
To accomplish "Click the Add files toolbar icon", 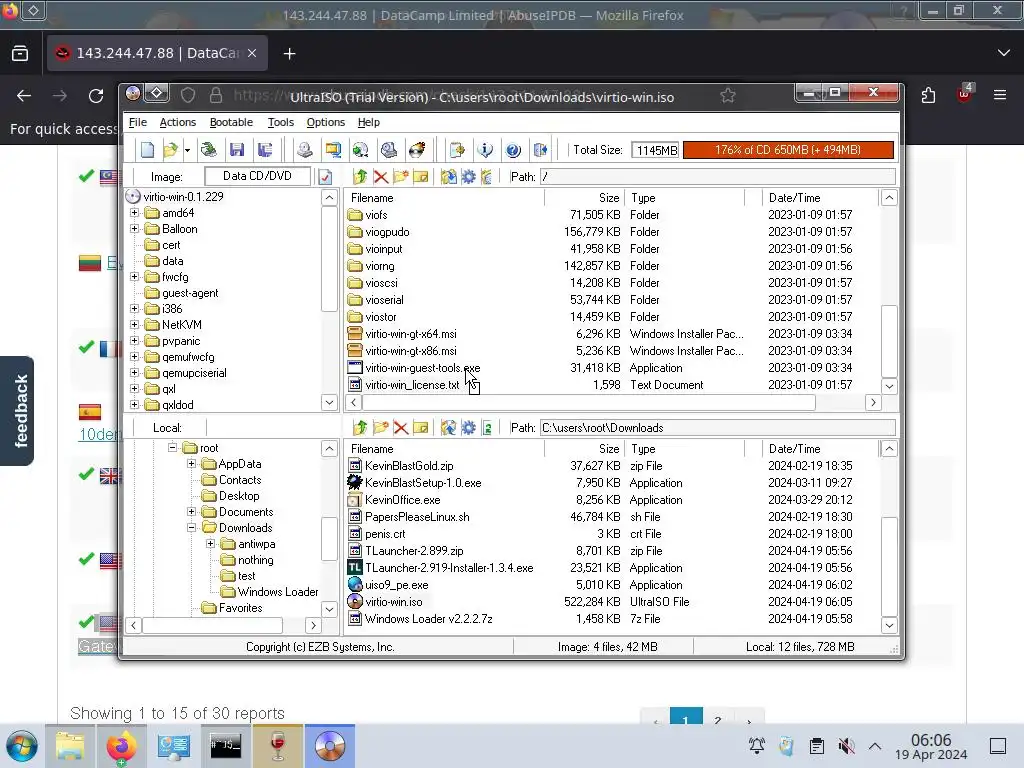I will [457, 150].
